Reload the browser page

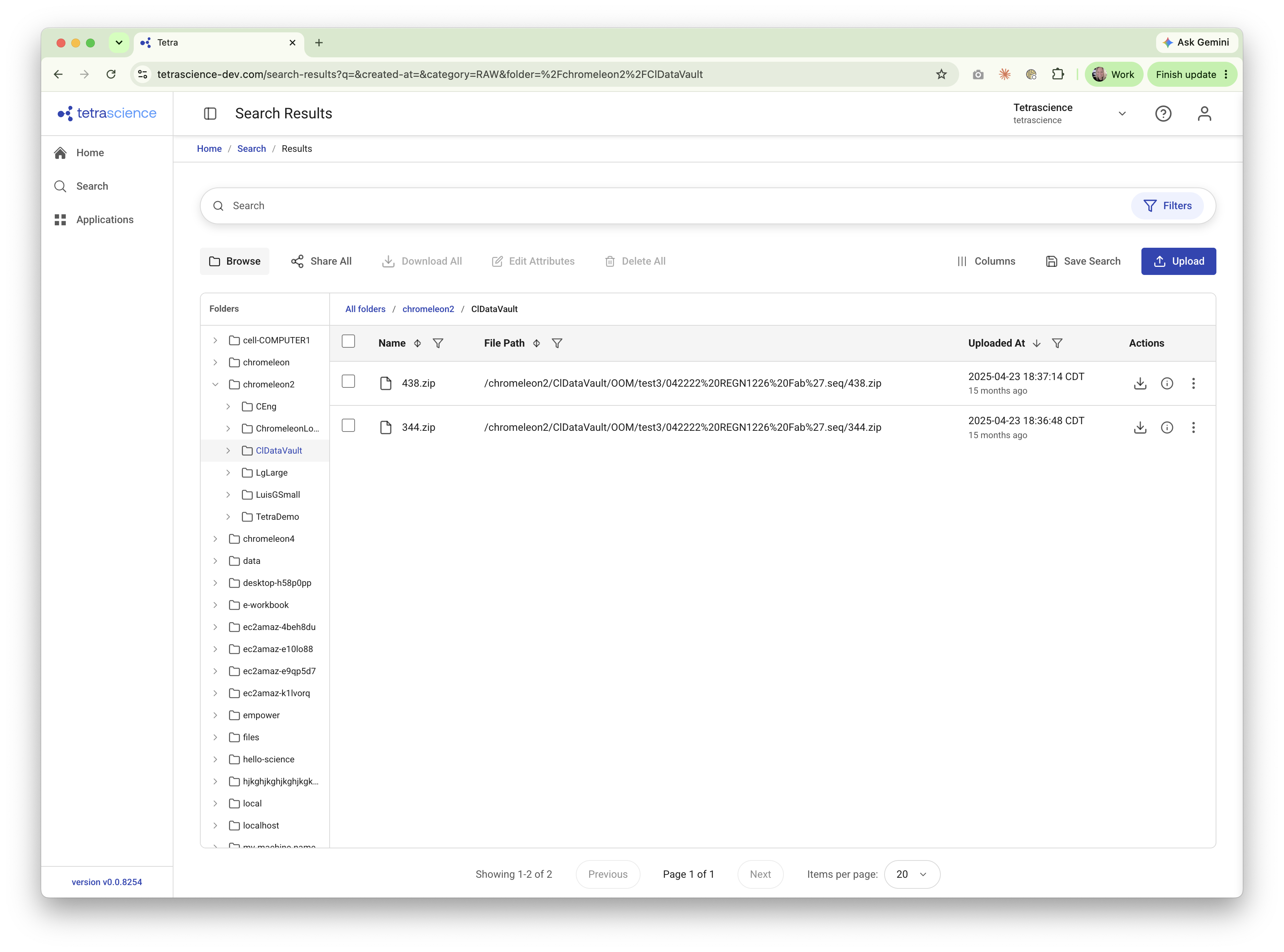[111, 74]
